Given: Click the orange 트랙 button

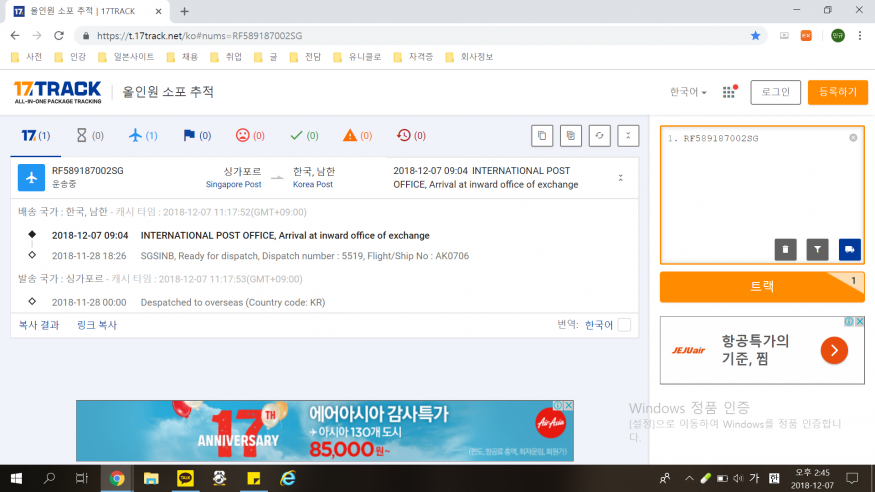Looking at the screenshot, I should 762,286.
